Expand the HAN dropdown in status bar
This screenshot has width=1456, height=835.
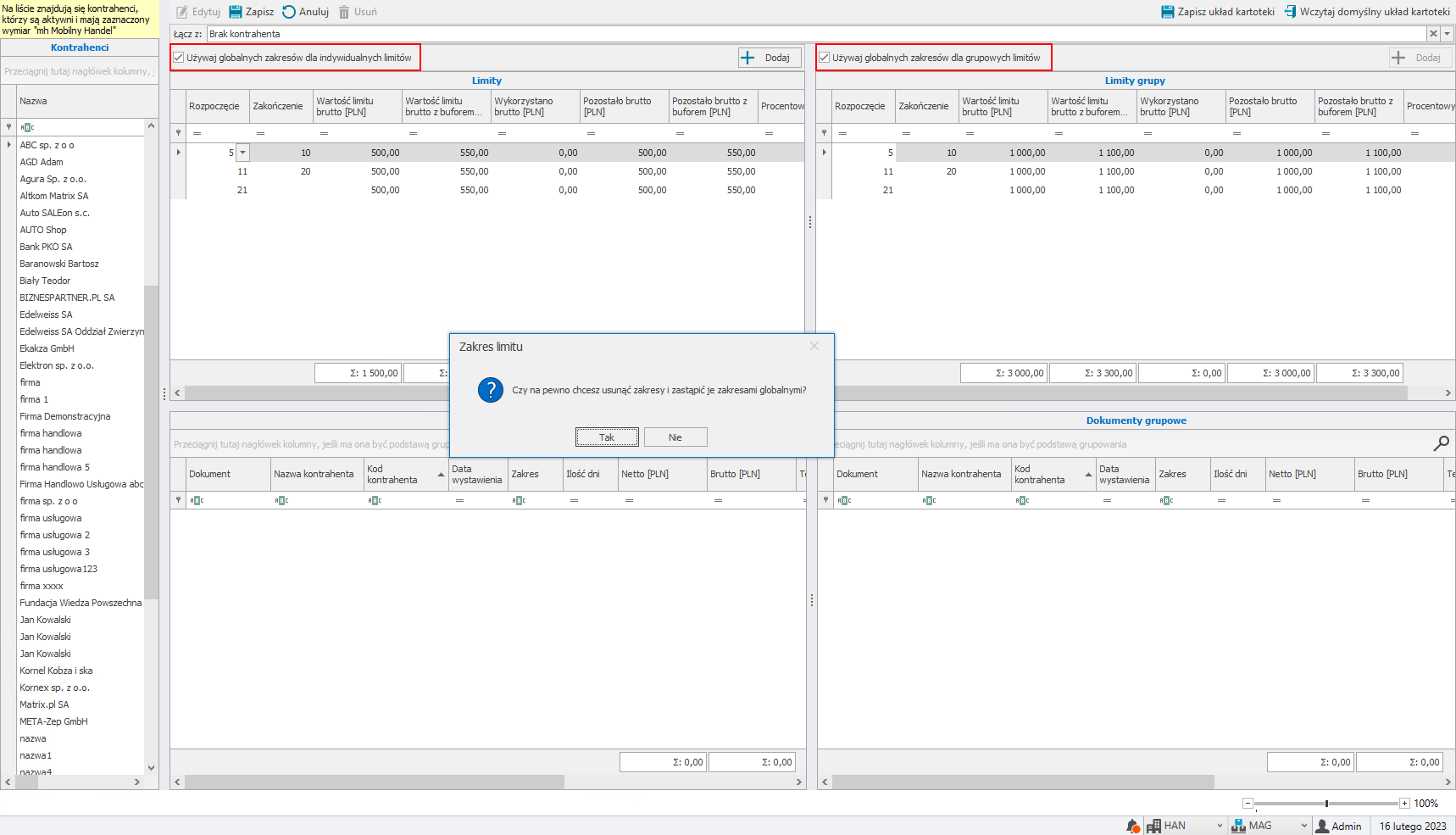click(1220, 826)
